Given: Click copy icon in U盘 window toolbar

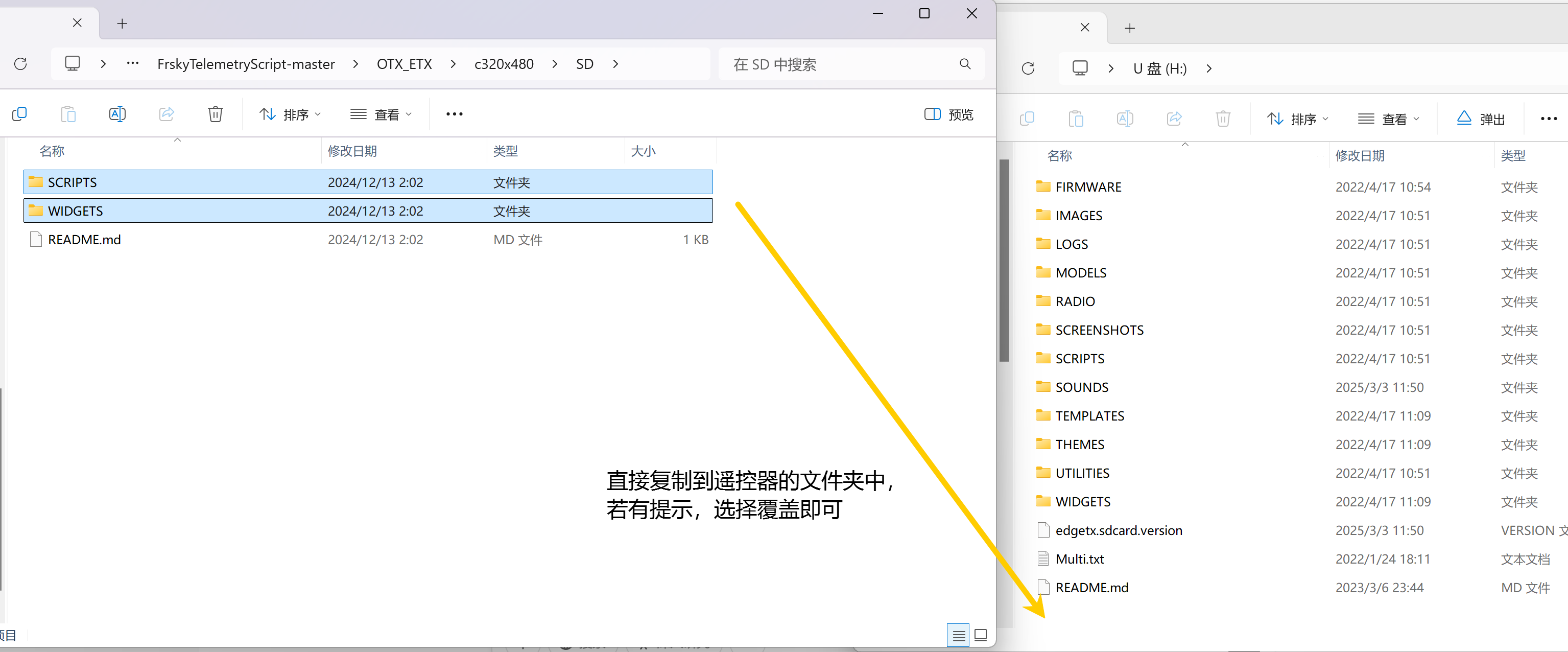Looking at the screenshot, I should (x=1027, y=119).
